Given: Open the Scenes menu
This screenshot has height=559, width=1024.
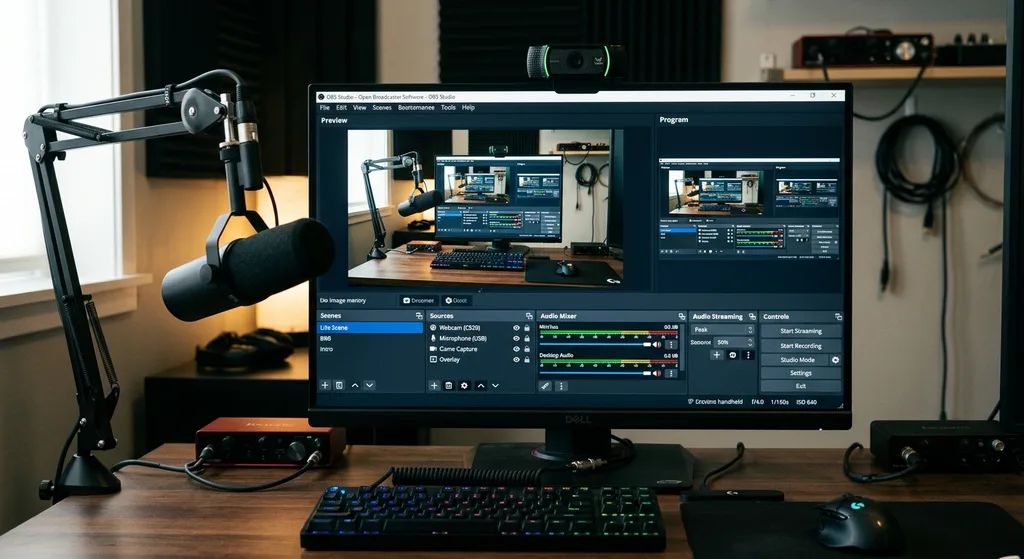Looking at the screenshot, I should click(x=382, y=108).
